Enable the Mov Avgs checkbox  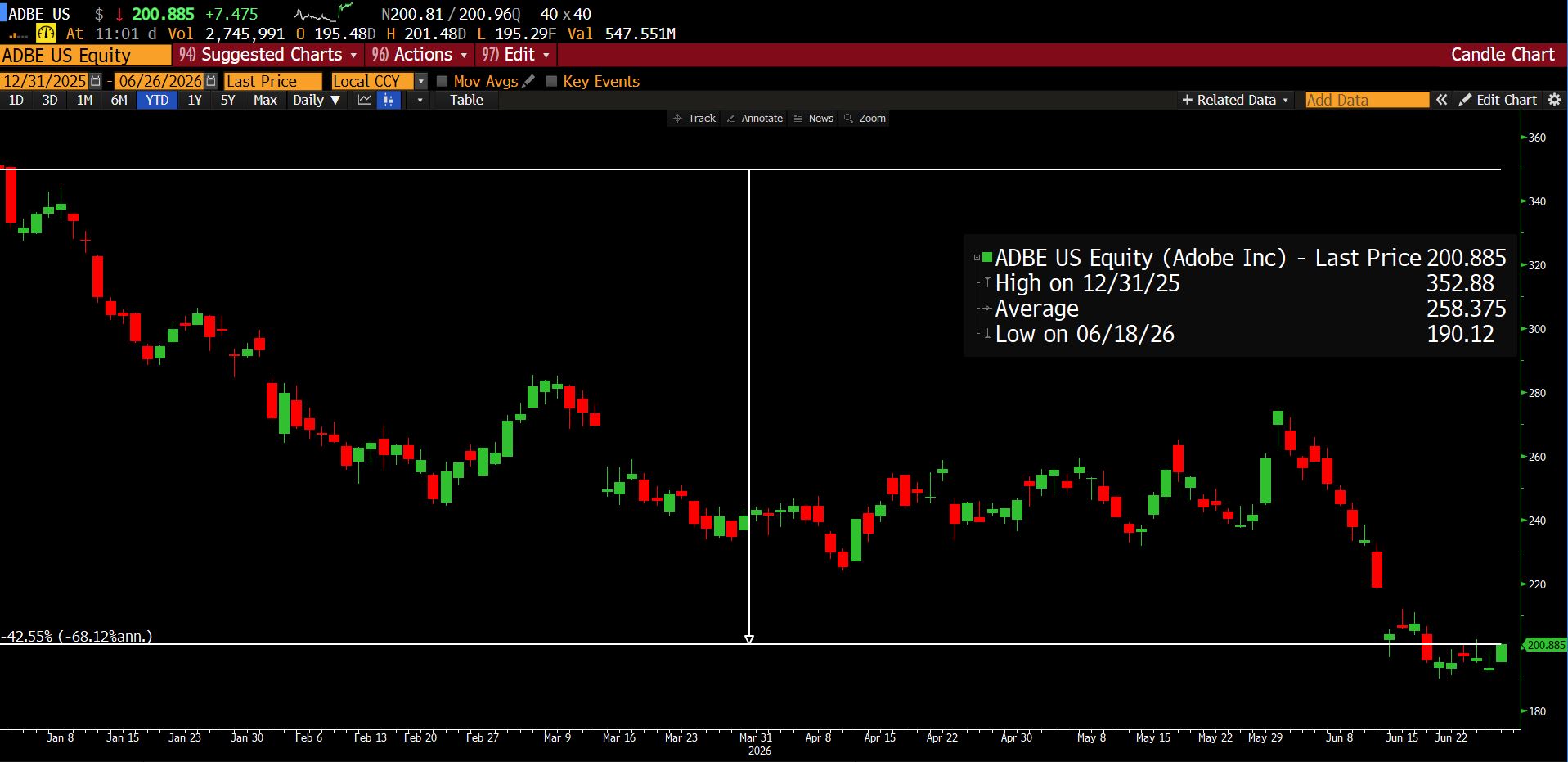tap(443, 81)
